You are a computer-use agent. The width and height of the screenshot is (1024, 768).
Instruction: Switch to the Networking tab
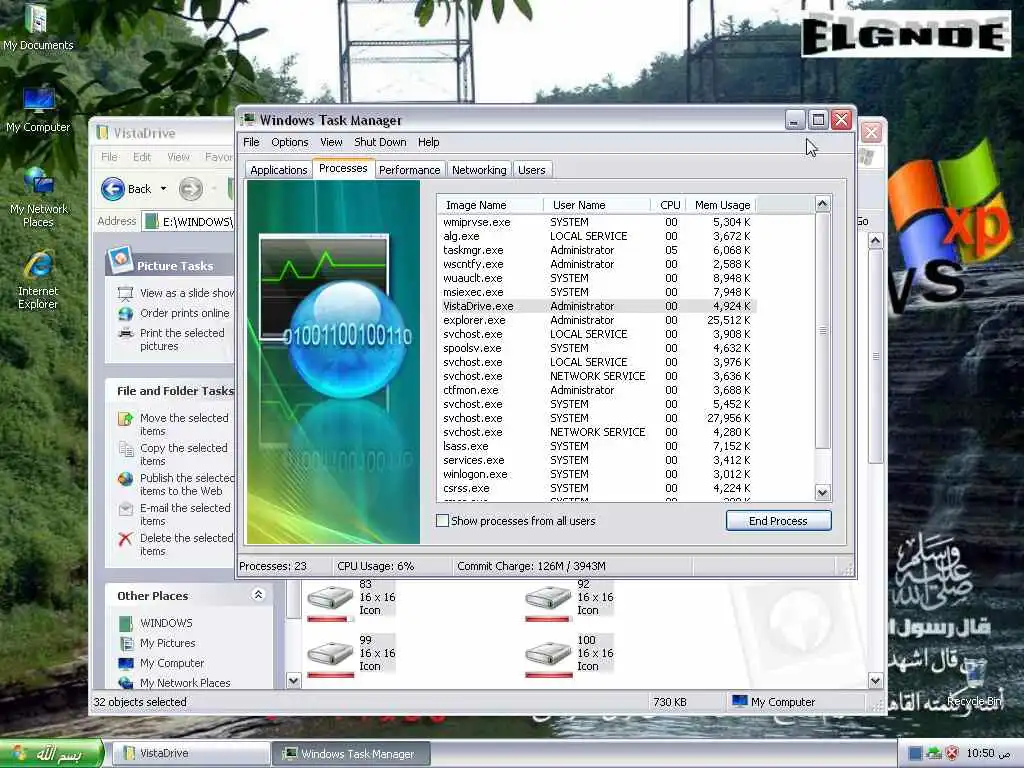coord(479,170)
